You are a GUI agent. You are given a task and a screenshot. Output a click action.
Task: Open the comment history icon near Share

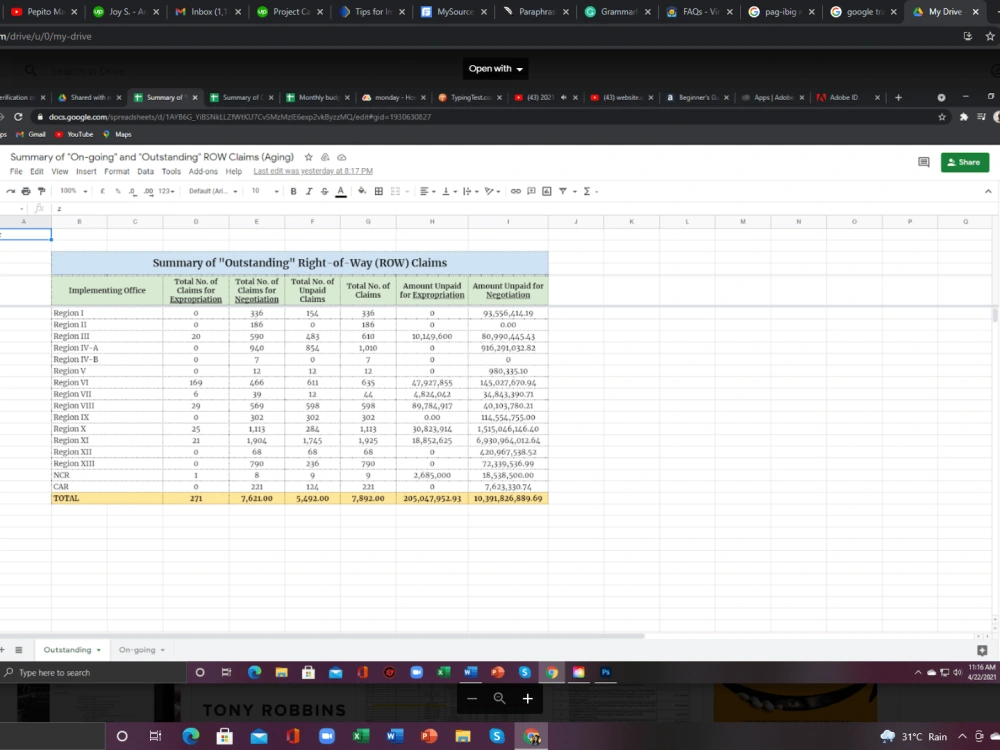pyautogui.click(x=923, y=162)
